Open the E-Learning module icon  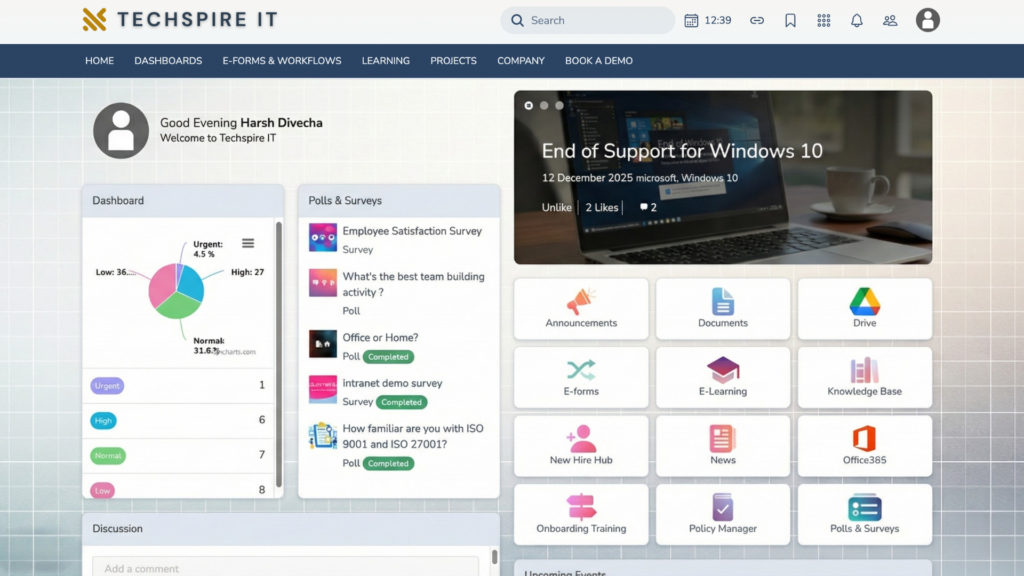coord(722,377)
